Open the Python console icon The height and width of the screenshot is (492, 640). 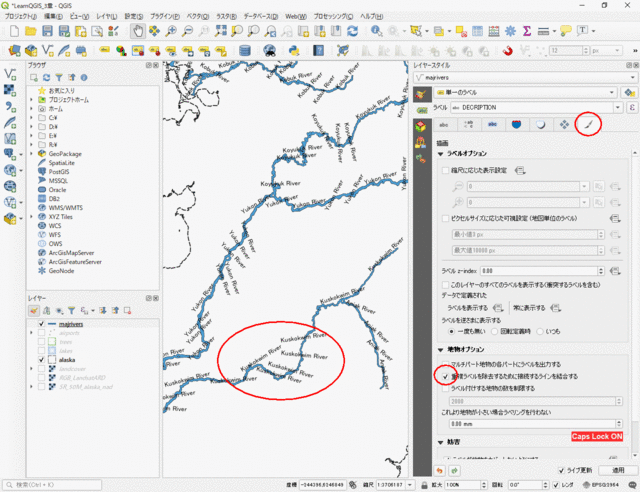[x=293, y=51]
